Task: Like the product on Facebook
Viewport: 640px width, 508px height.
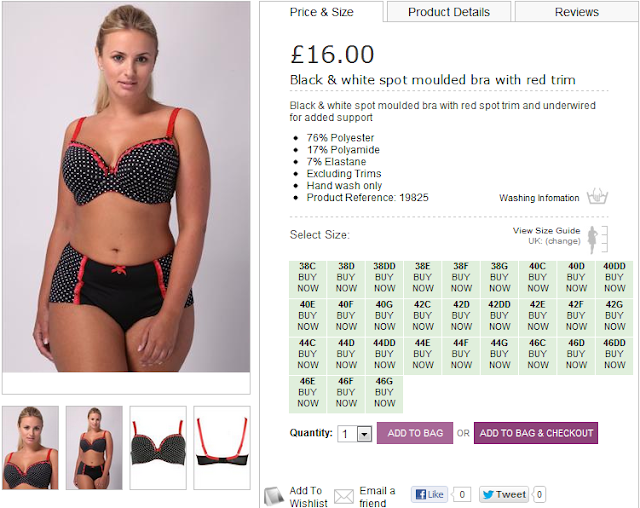Action: coord(429,495)
